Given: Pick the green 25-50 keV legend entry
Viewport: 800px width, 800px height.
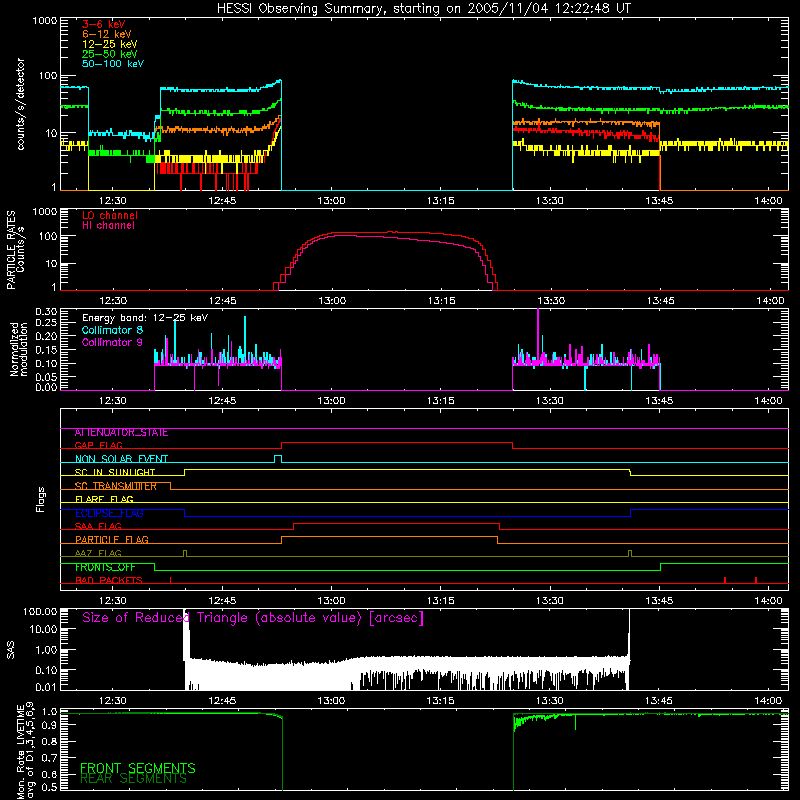Looking at the screenshot, I should pos(110,54).
